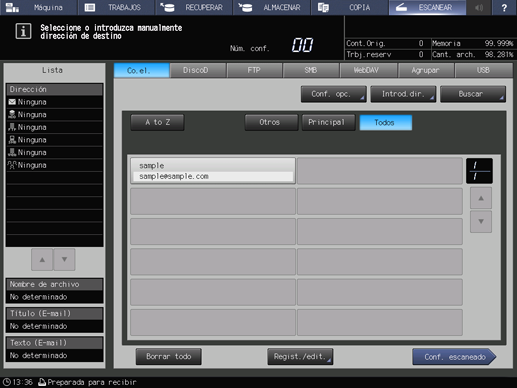Click the Preparada para recibir status icon

click(x=42, y=382)
